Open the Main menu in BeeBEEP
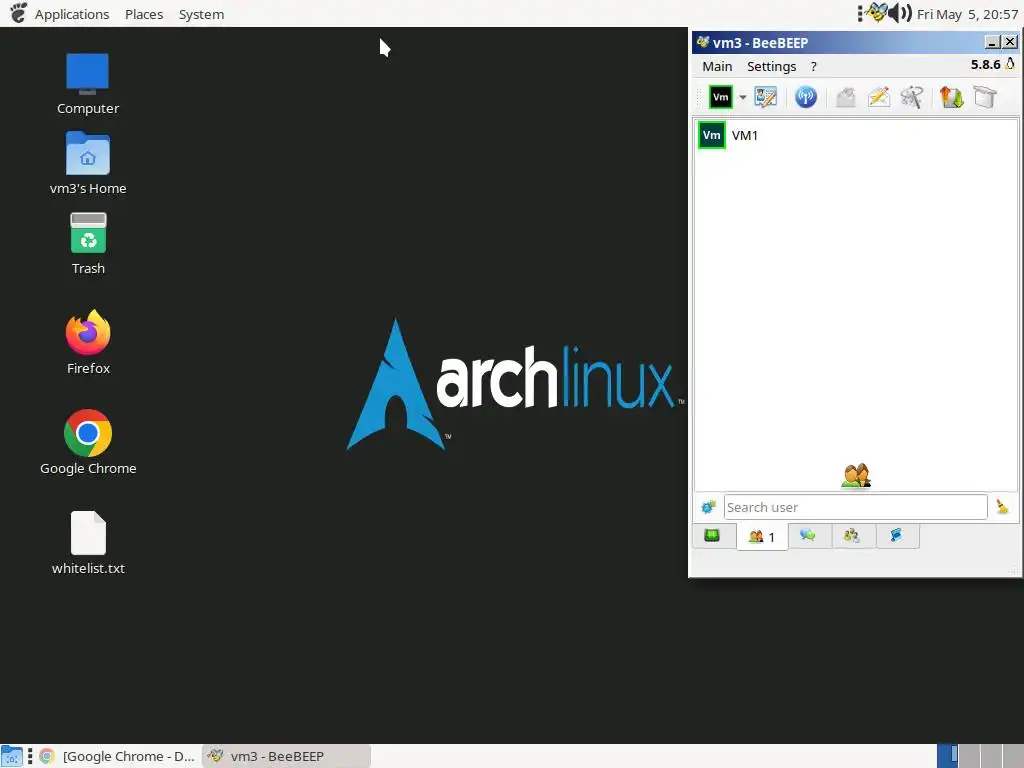 (717, 67)
